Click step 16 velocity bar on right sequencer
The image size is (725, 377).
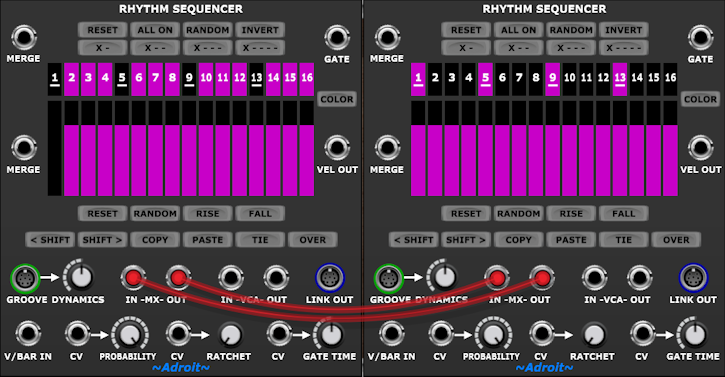670,148
